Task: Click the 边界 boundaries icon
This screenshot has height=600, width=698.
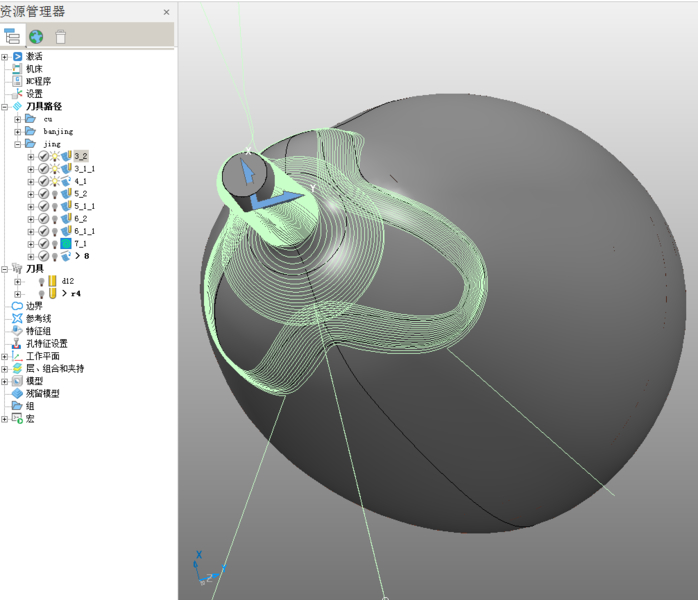Action: point(17,306)
